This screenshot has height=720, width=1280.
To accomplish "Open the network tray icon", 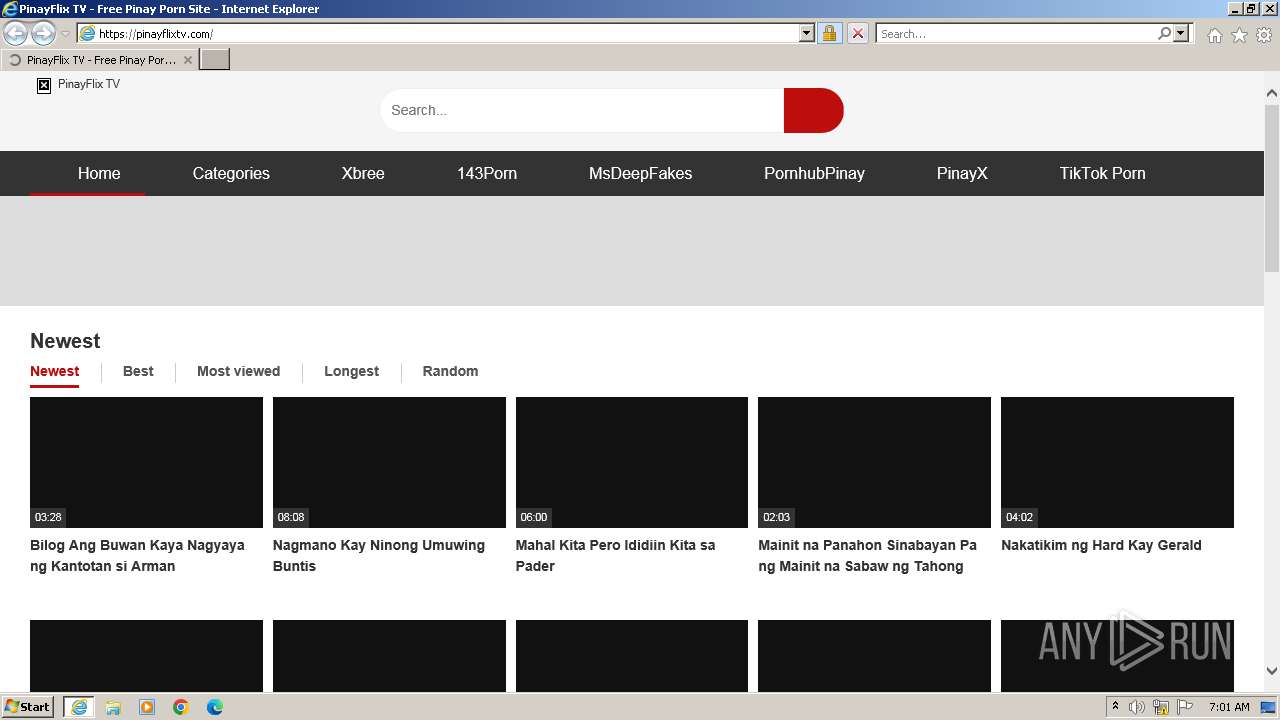I will tap(1161, 707).
